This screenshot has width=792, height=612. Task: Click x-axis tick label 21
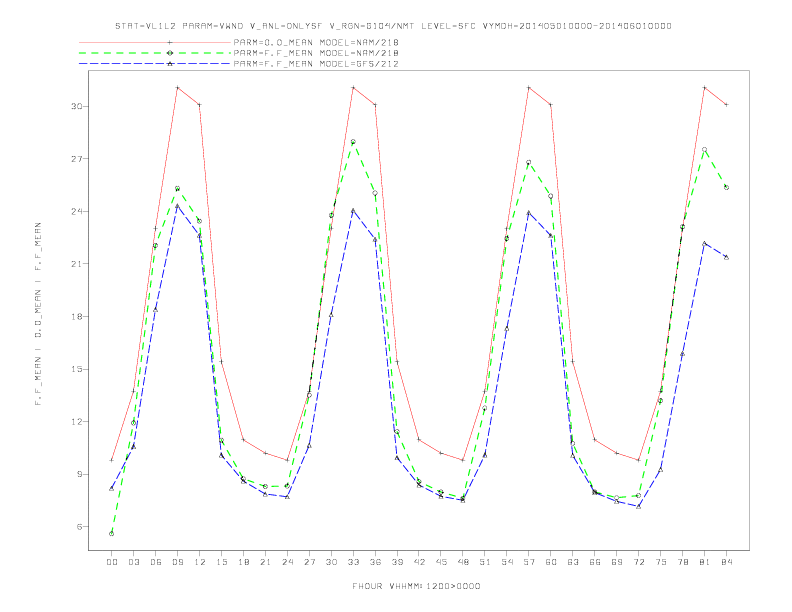(x=265, y=562)
